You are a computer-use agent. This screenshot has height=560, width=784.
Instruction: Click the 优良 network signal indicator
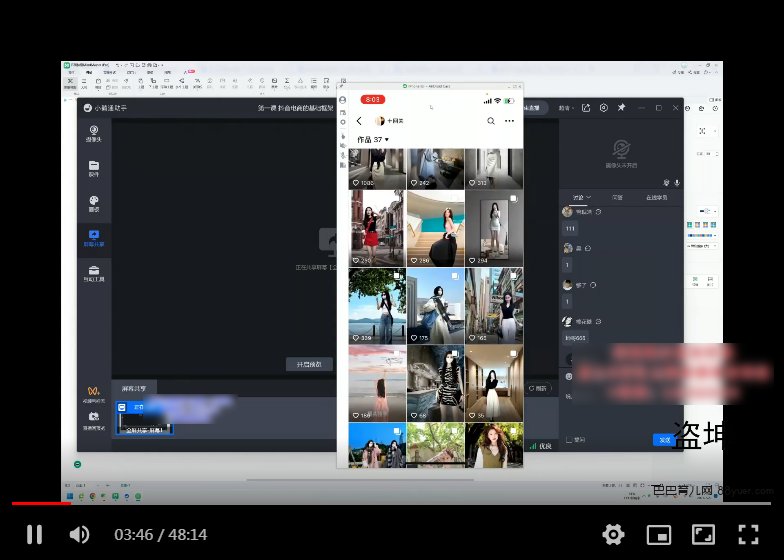[540, 446]
